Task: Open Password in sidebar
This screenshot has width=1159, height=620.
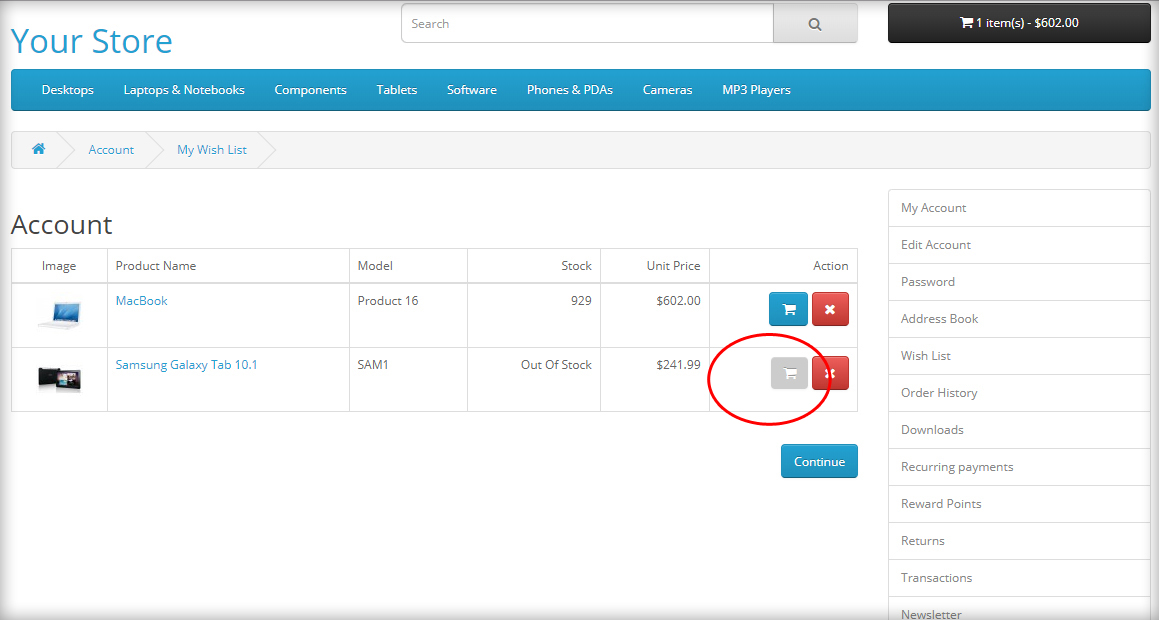Action: [1019, 282]
